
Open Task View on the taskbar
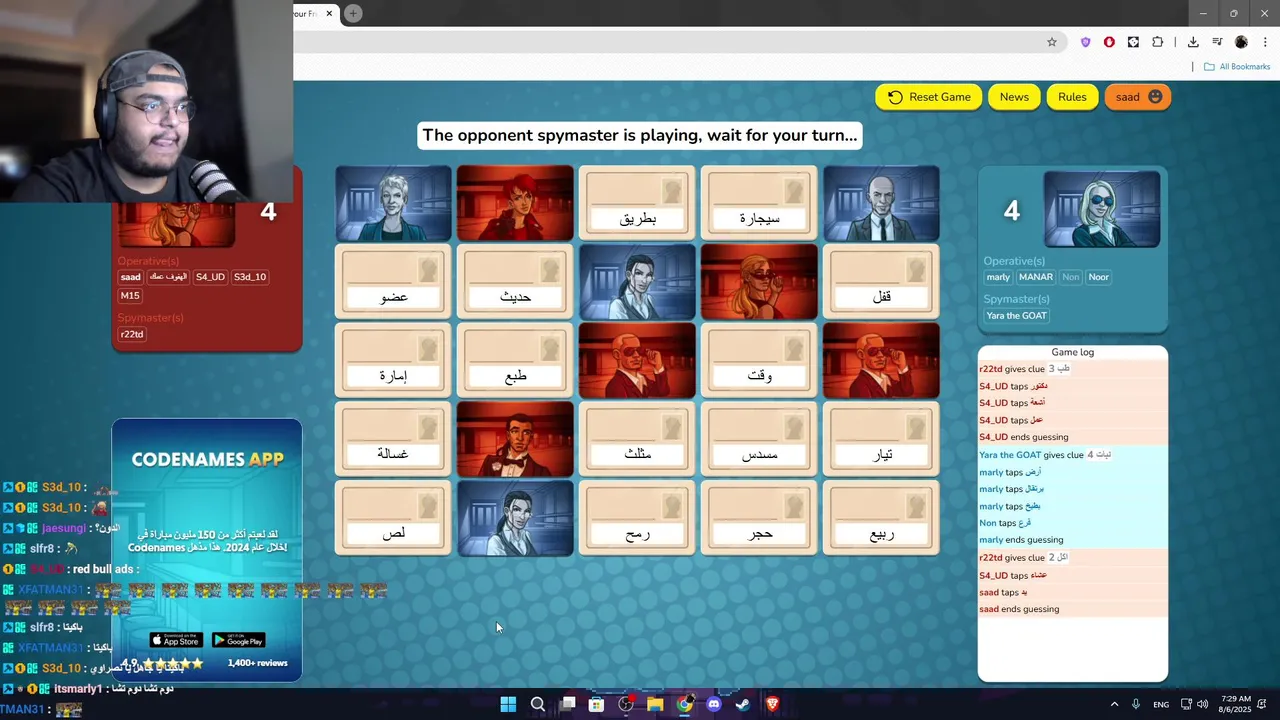coord(568,704)
